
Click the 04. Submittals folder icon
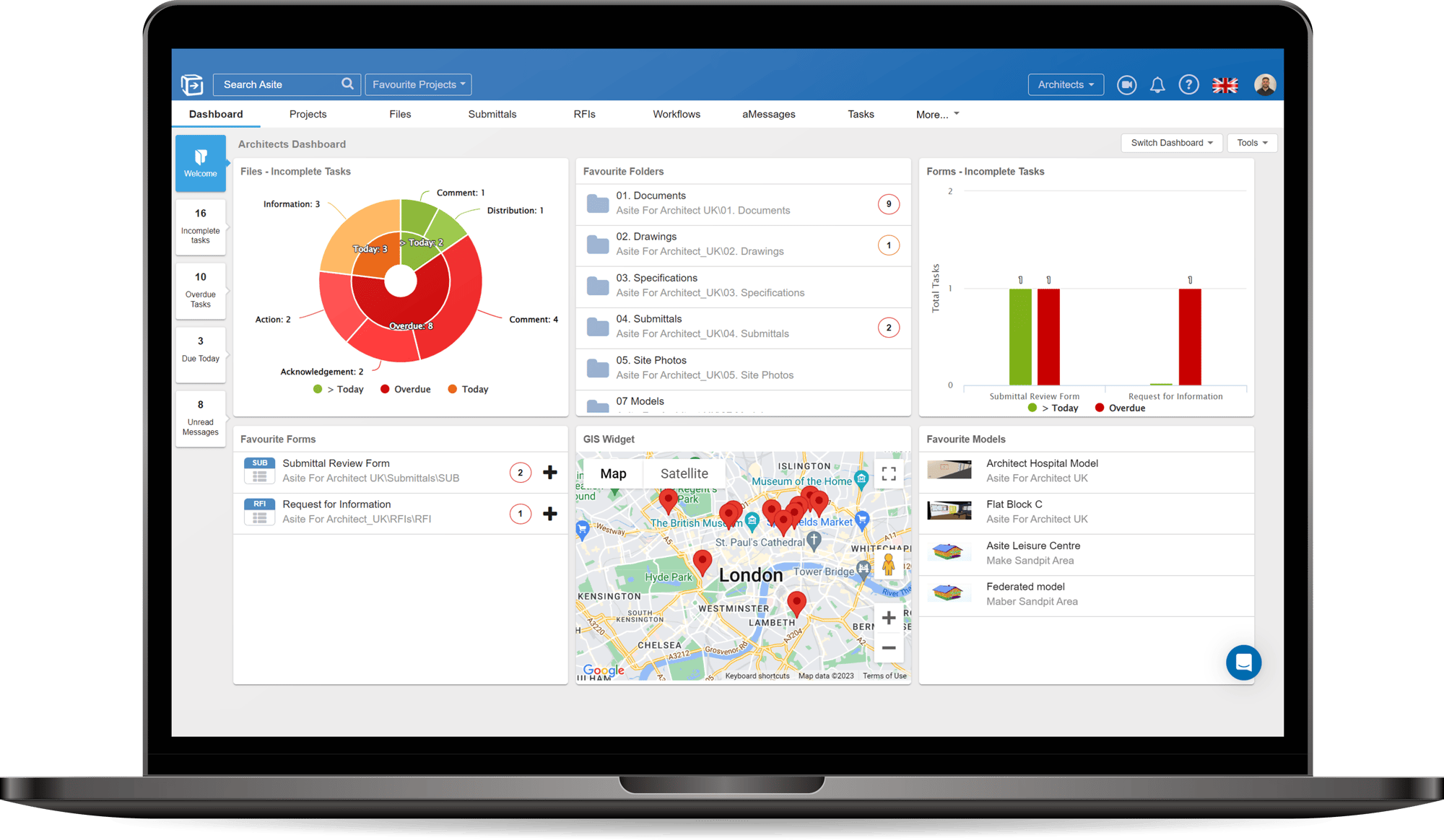(598, 327)
